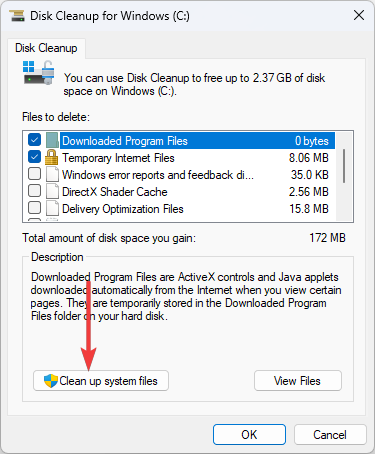The width and height of the screenshot is (375, 454).
Task: Tick the Delivery Optimization Files checkbox
Action: [34, 208]
